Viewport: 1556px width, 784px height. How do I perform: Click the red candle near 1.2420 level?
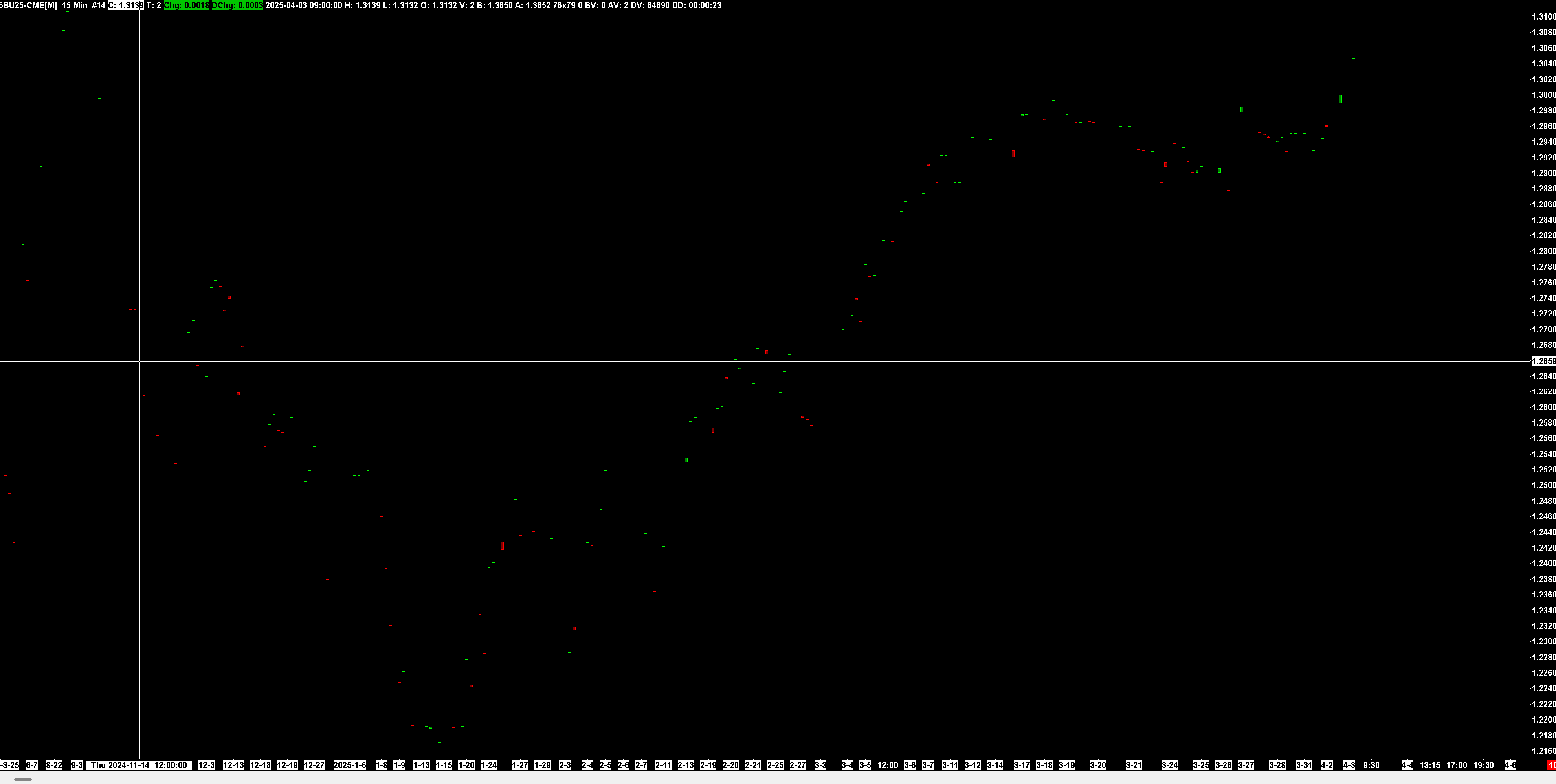pos(503,545)
